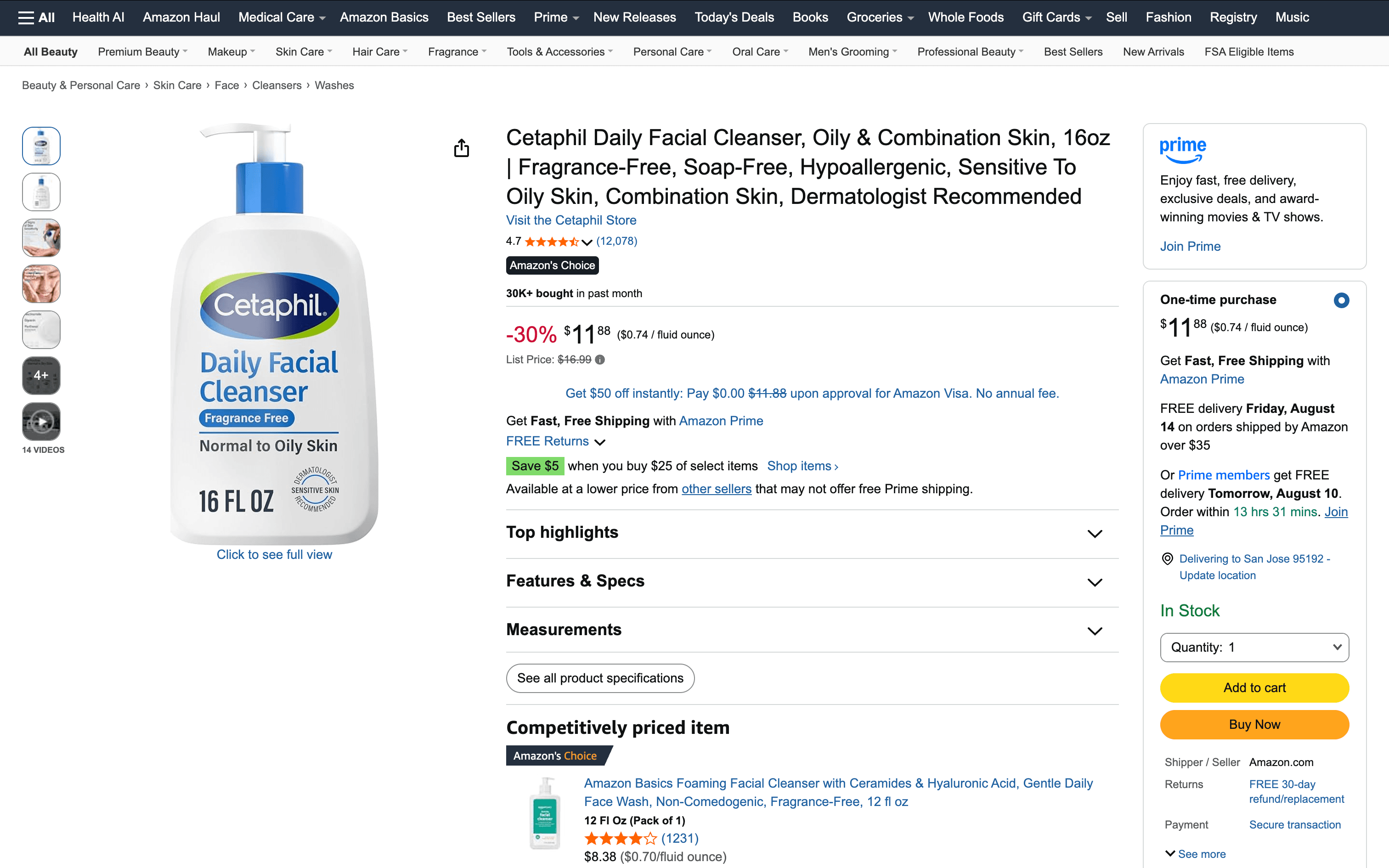Open the Quantity dropdown

(x=1254, y=648)
